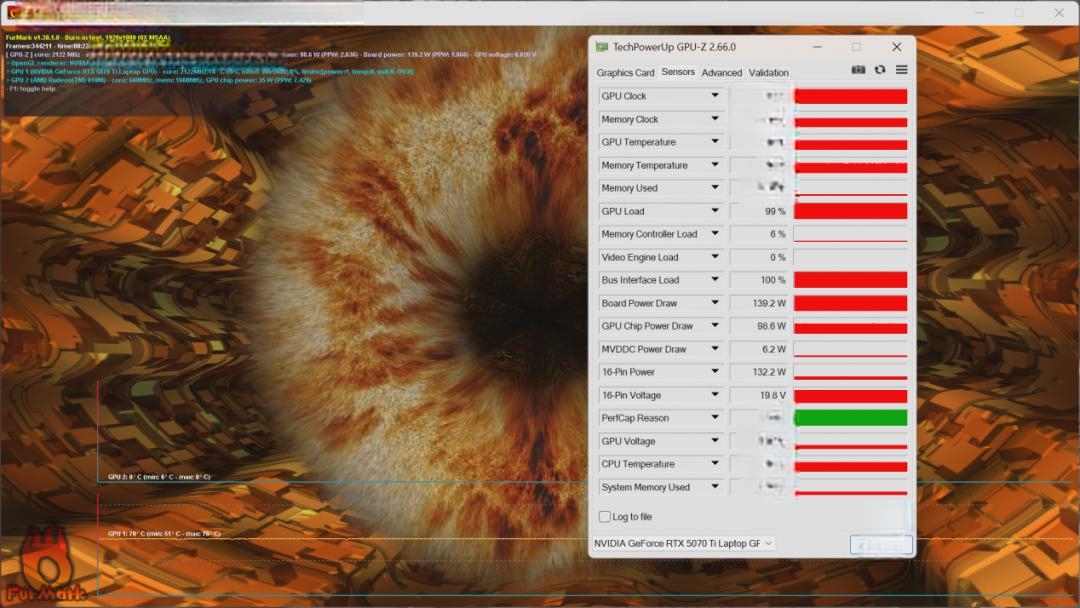Open the Bus Interface Load dropdown

[x=715, y=280]
